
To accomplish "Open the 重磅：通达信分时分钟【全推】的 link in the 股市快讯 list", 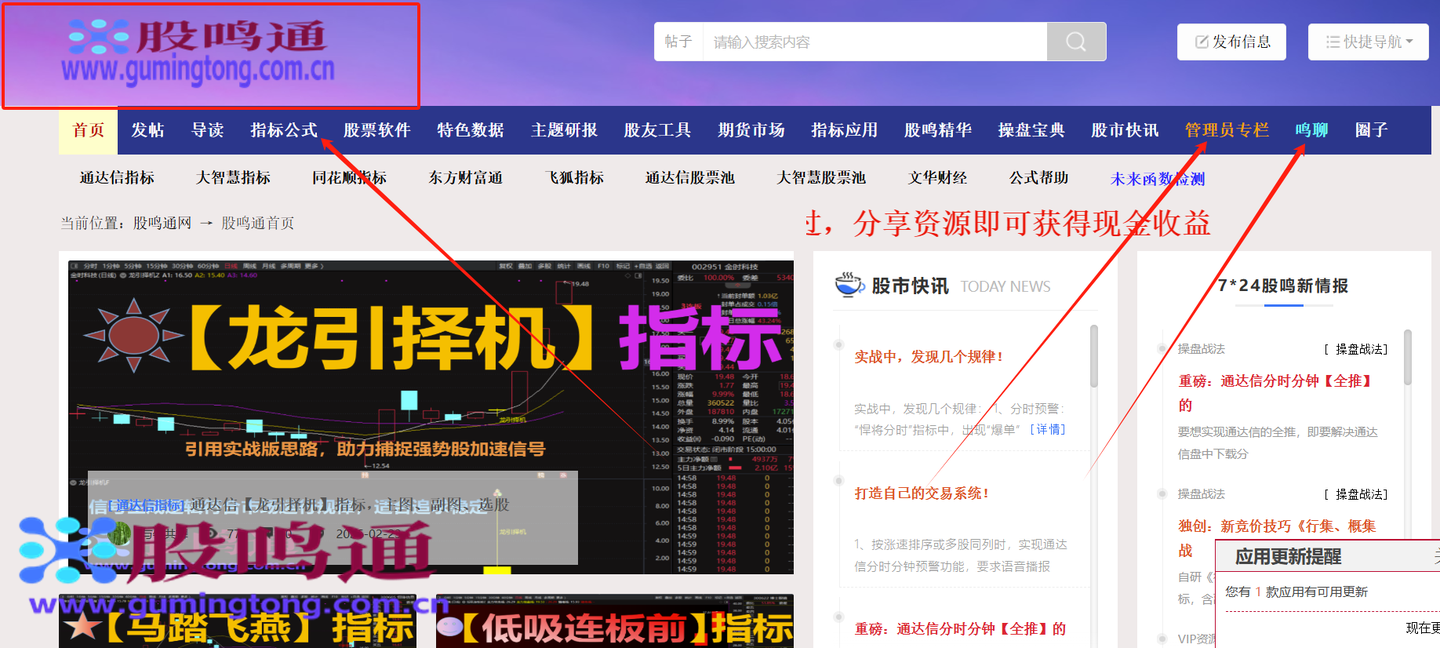I will [x=960, y=629].
